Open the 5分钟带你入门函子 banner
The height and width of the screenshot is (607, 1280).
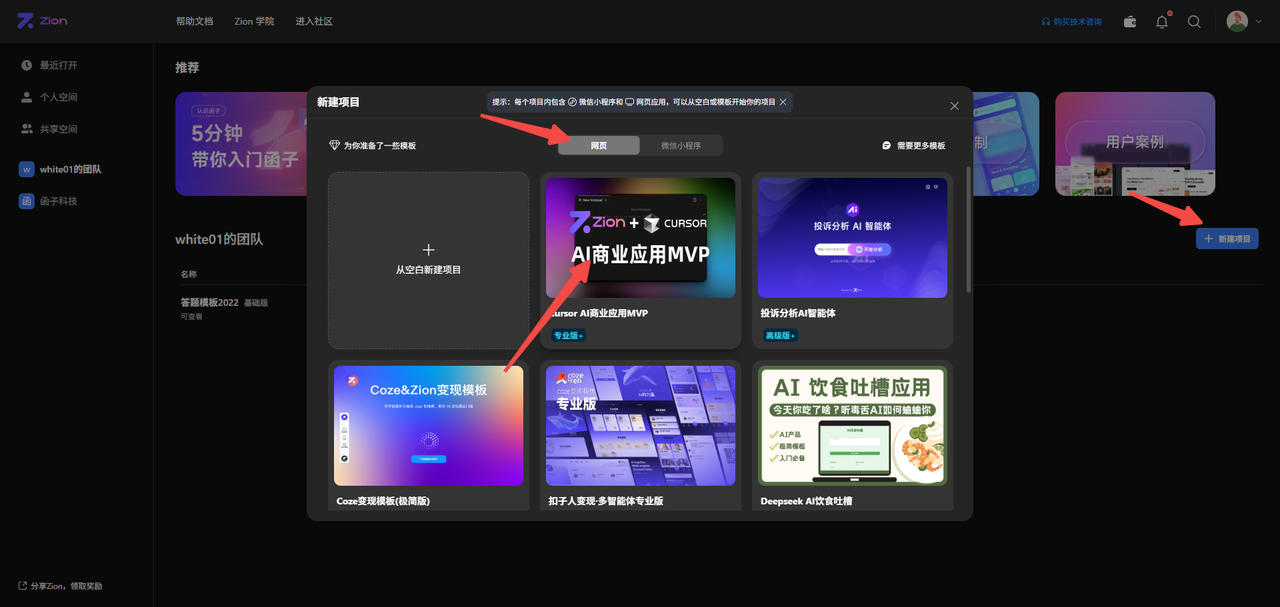(x=240, y=144)
